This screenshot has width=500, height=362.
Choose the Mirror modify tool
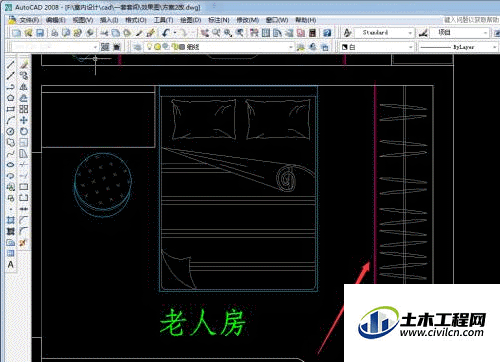click(x=23, y=87)
